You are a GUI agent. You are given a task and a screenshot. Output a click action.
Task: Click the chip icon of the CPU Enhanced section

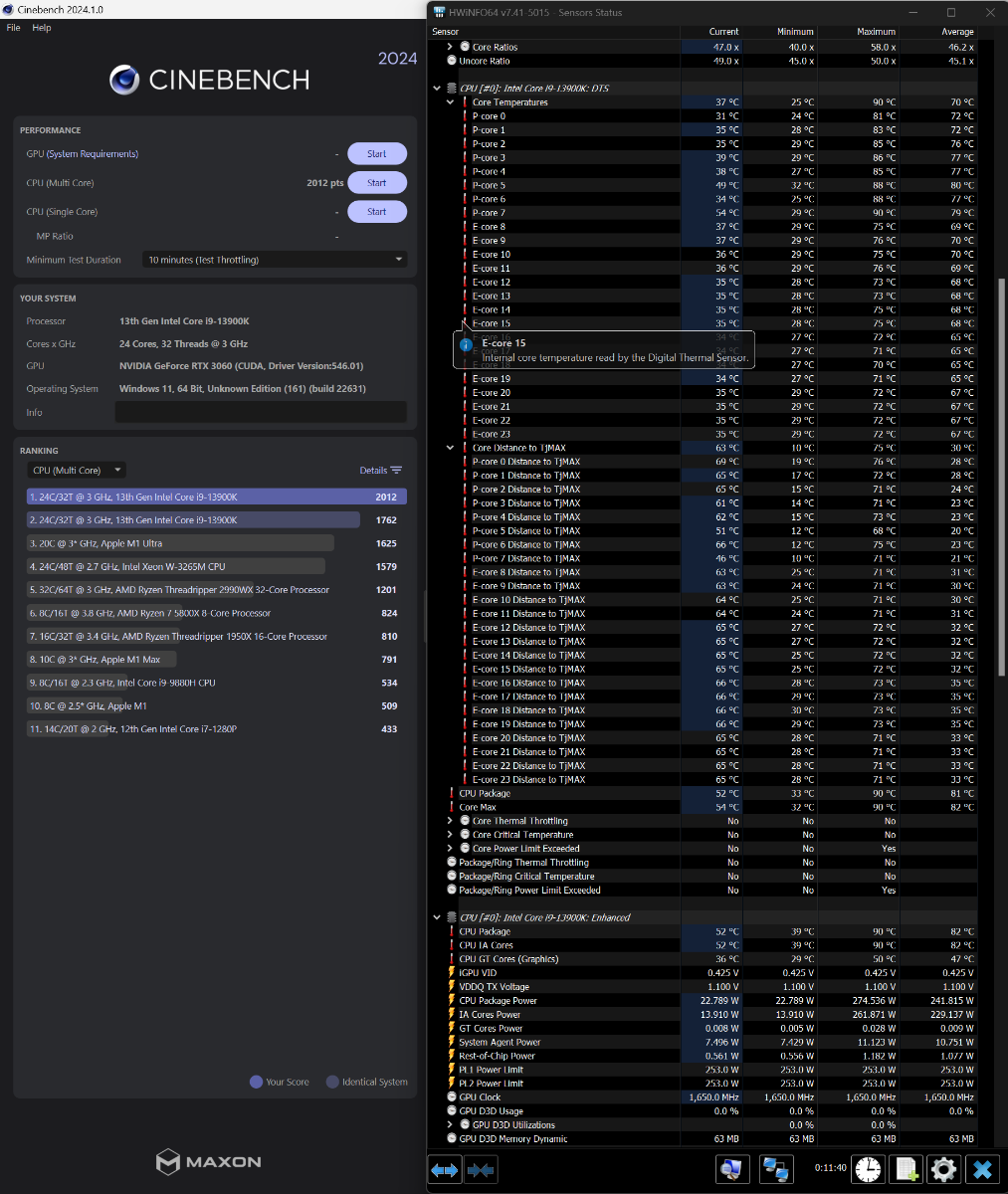pyautogui.click(x=452, y=917)
